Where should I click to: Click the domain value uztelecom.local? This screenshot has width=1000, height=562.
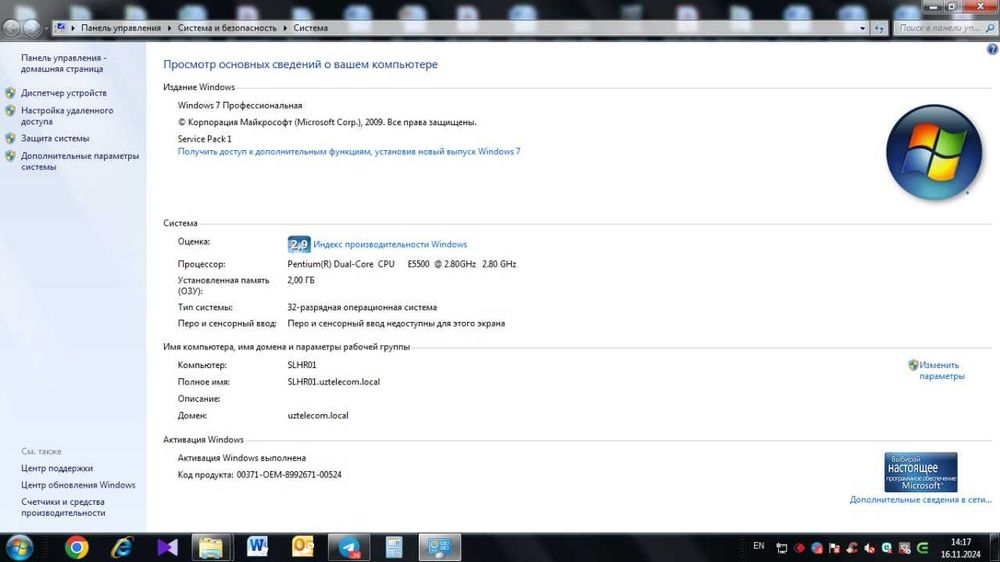[x=318, y=416]
